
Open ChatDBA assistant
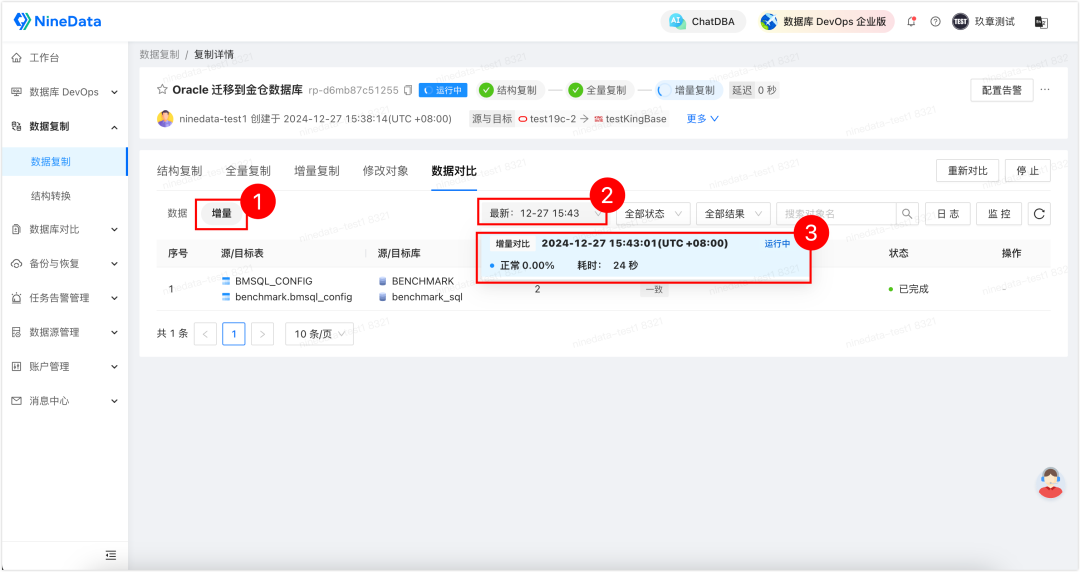(703, 21)
